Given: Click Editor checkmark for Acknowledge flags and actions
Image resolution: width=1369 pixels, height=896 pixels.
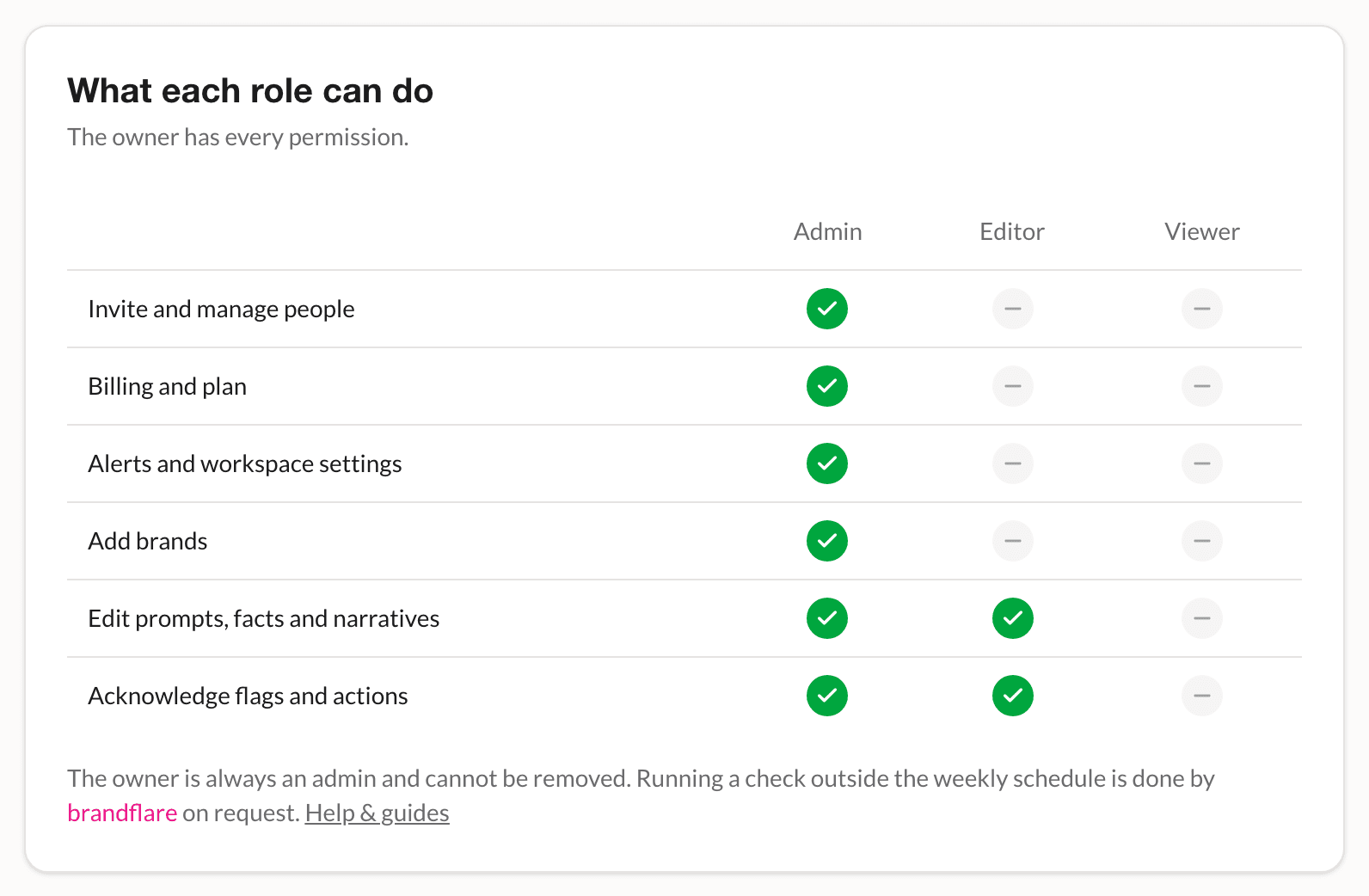Looking at the screenshot, I should 1013,696.
